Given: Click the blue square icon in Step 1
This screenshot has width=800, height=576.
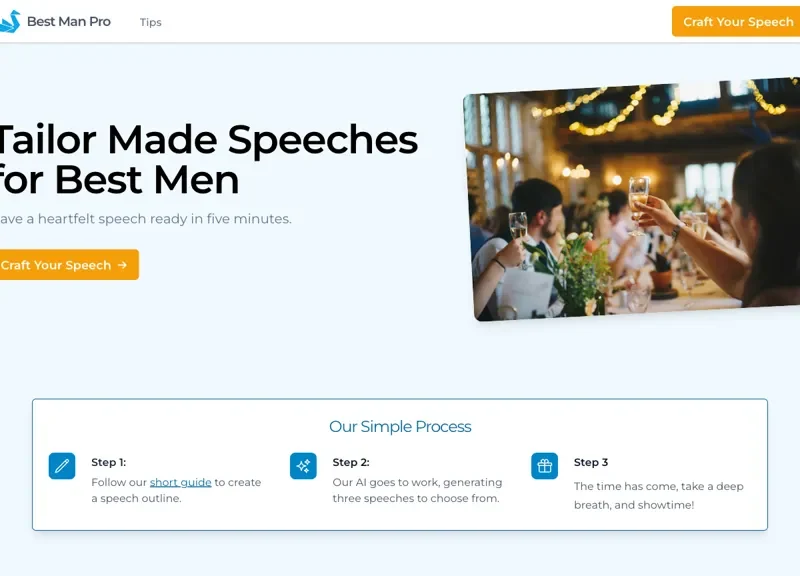Looking at the screenshot, I should 62,466.
